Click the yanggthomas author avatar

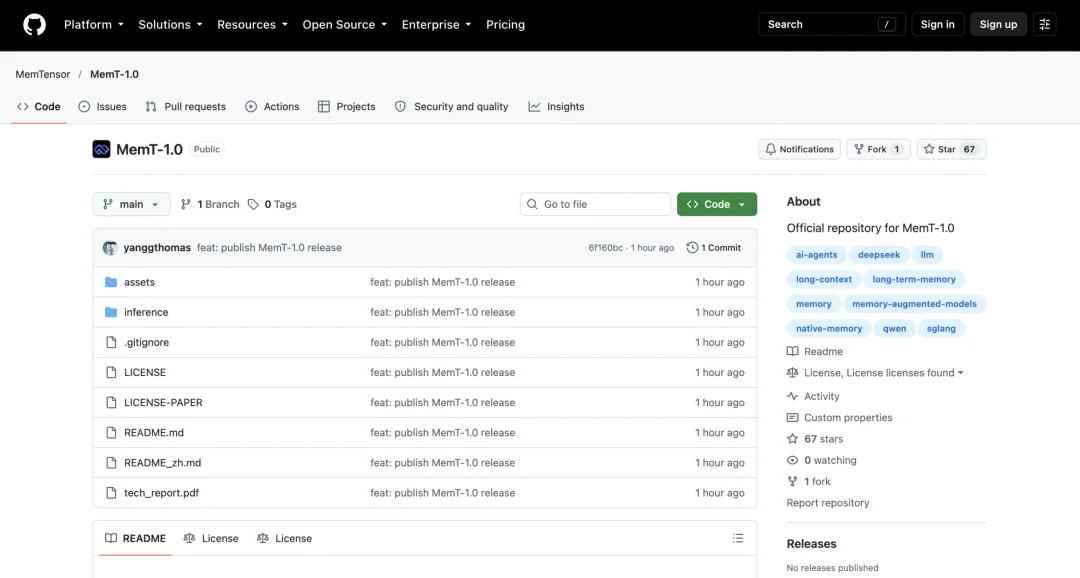[110, 248]
